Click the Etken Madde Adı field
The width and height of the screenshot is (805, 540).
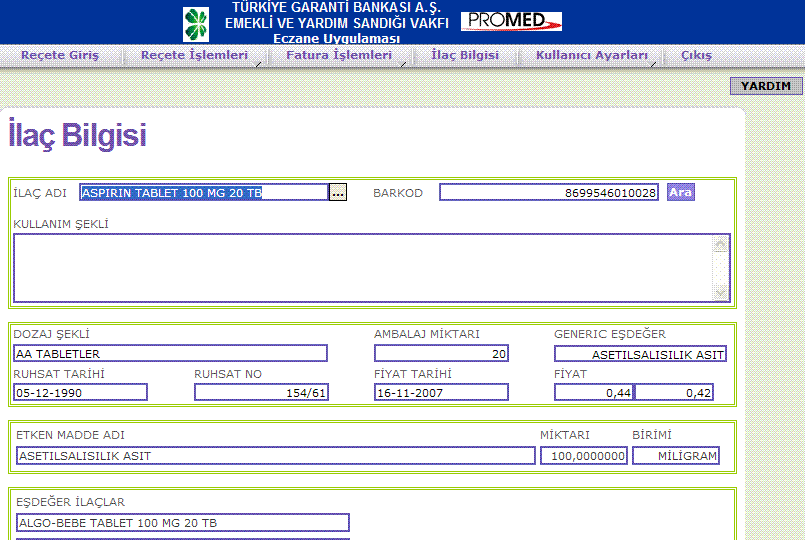click(275, 456)
